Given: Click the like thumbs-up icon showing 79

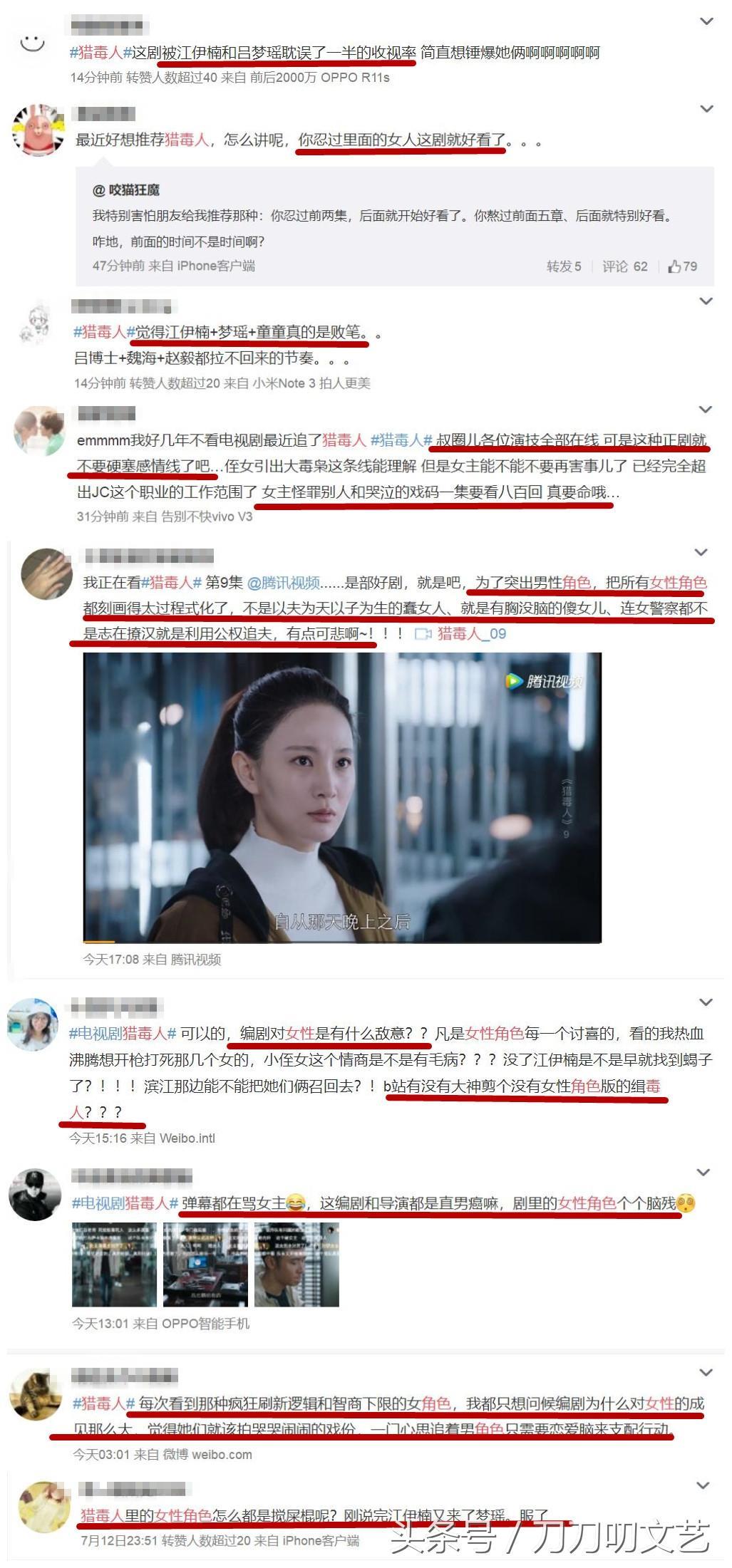Looking at the screenshot, I should click(x=674, y=266).
